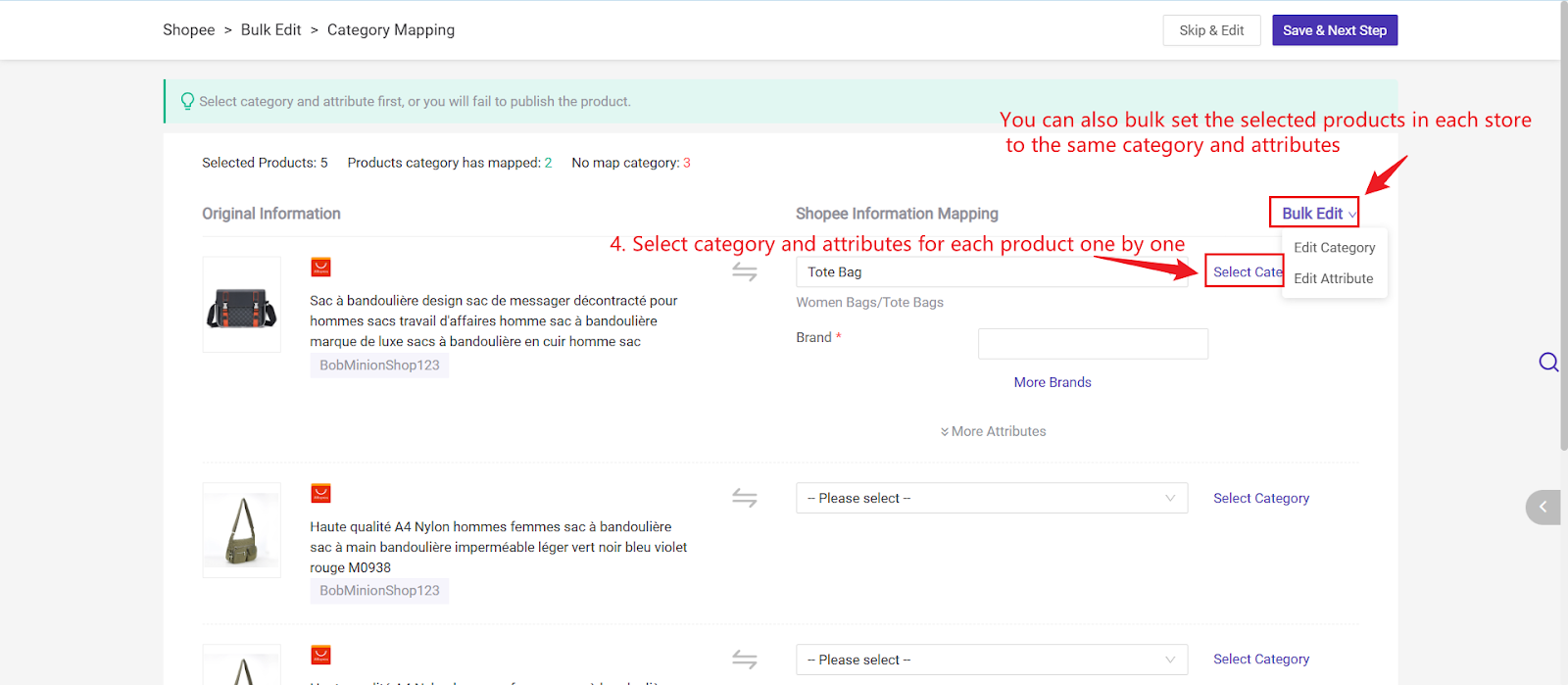This screenshot has width=1568, height=685.
Task: Click the mapping swap arrows for second product
Action: (x=745, y=498)
